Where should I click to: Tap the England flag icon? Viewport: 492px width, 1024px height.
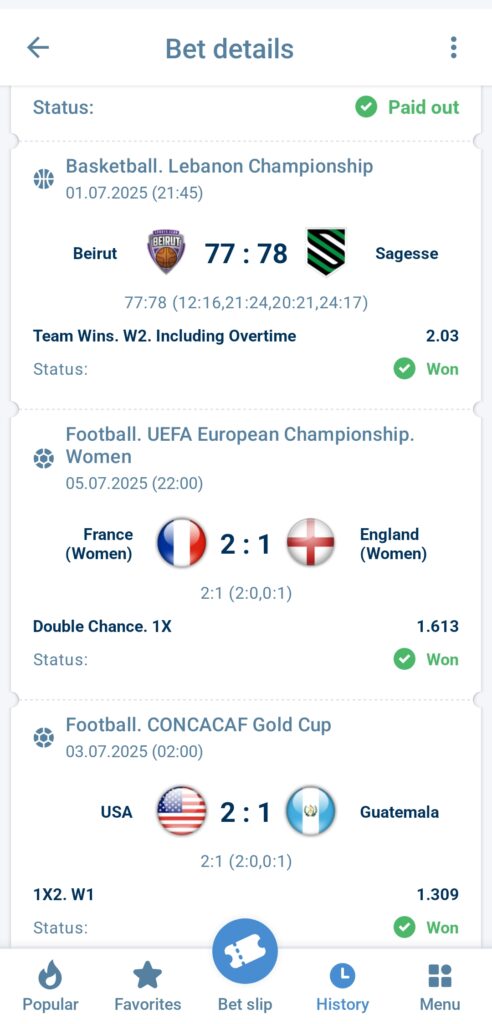[310, 543]
